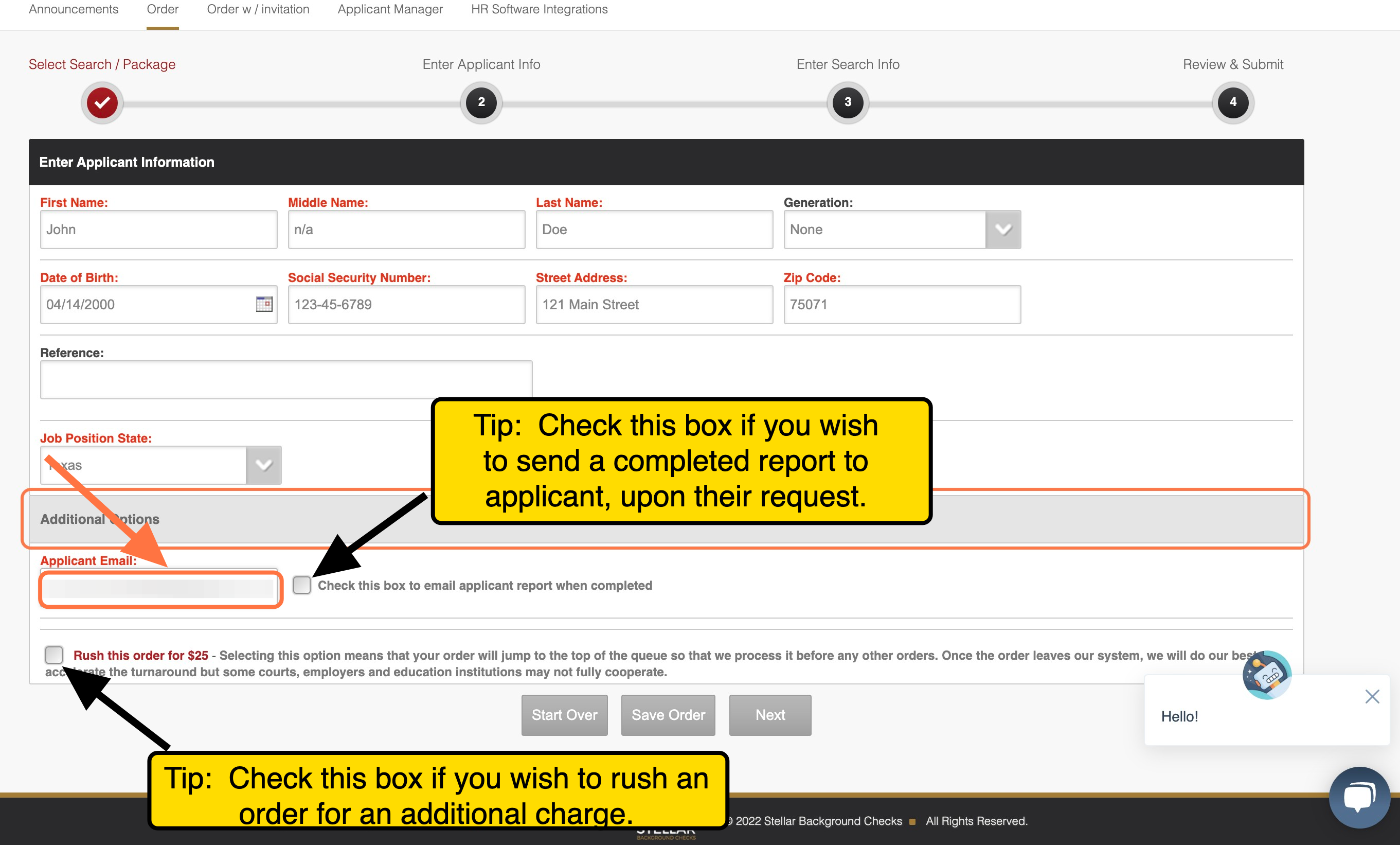This screenshot has width=1400, height=845.
Task: Jump to step 3 circle
Action: point(848,103)
